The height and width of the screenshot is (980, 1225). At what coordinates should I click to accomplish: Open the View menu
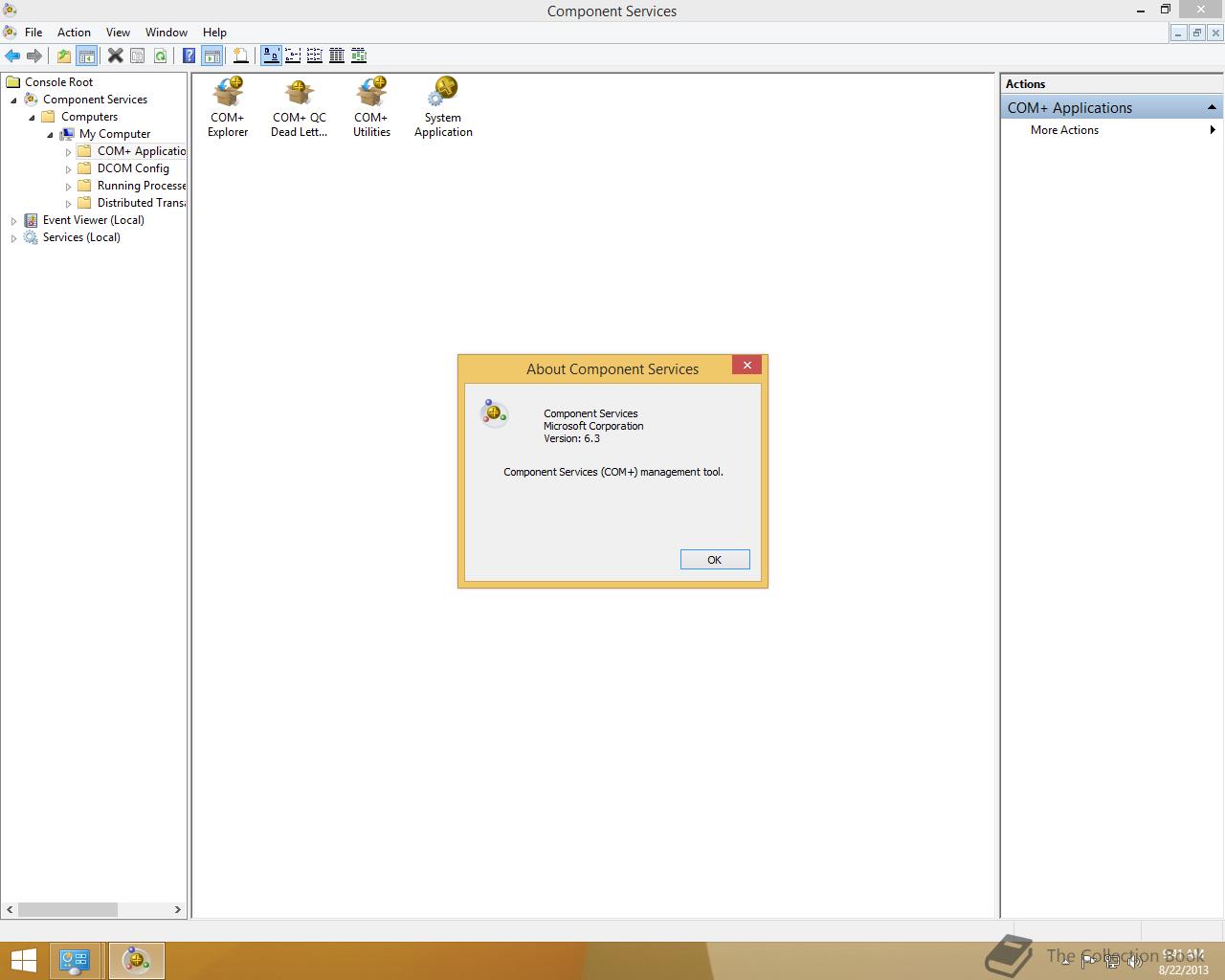[x=118, y=32]
